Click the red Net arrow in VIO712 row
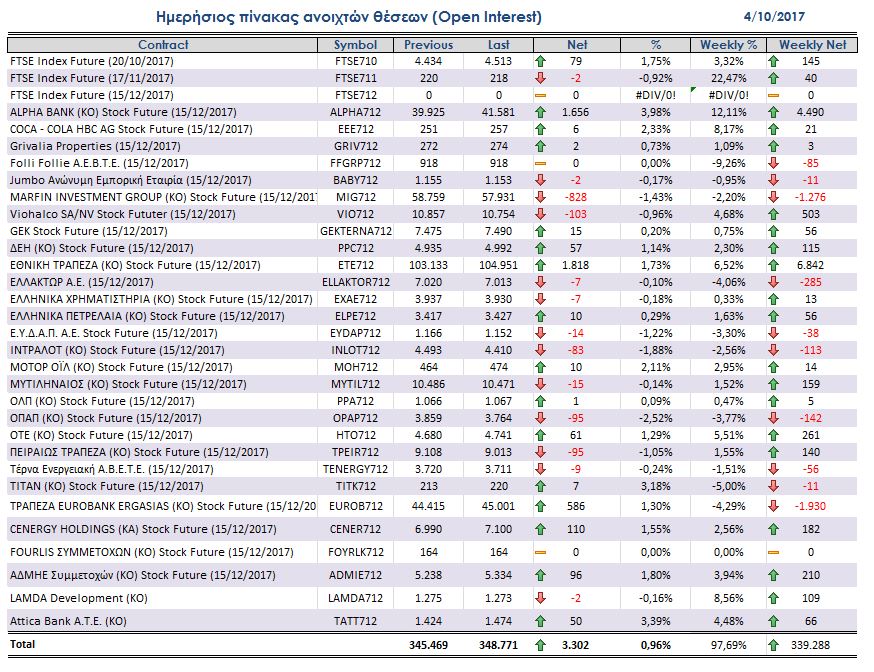This screenshot has height=672, width=874. click(540, 214)
